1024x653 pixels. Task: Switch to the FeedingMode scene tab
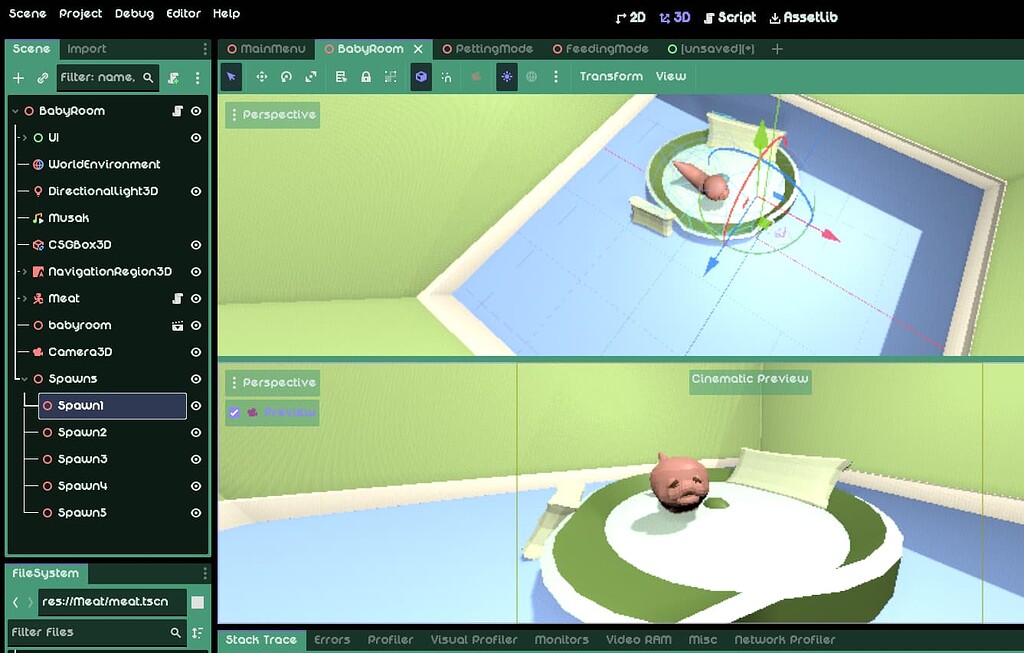tap(600, 49)
